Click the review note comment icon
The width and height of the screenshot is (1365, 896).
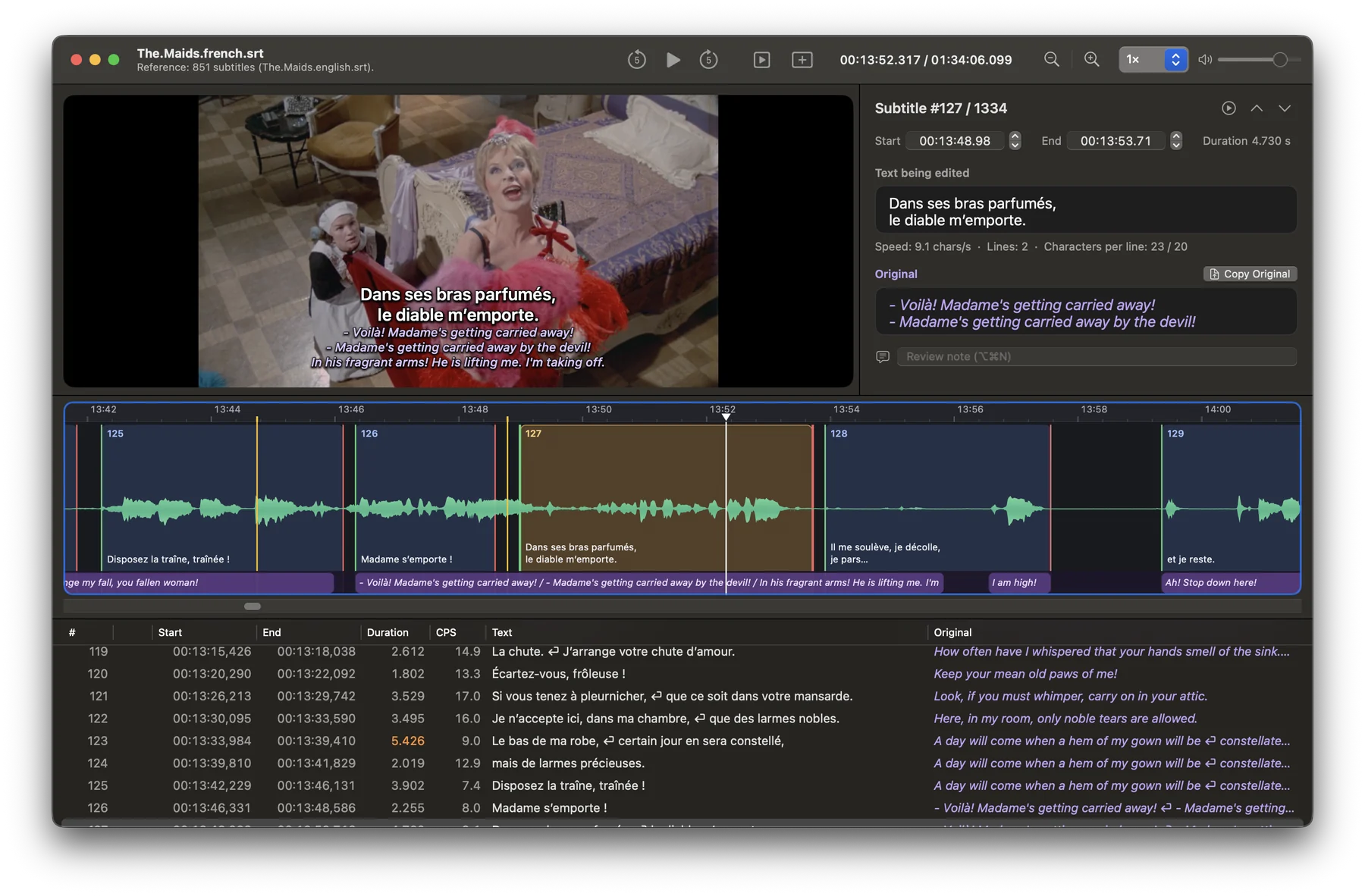[883, 356]
